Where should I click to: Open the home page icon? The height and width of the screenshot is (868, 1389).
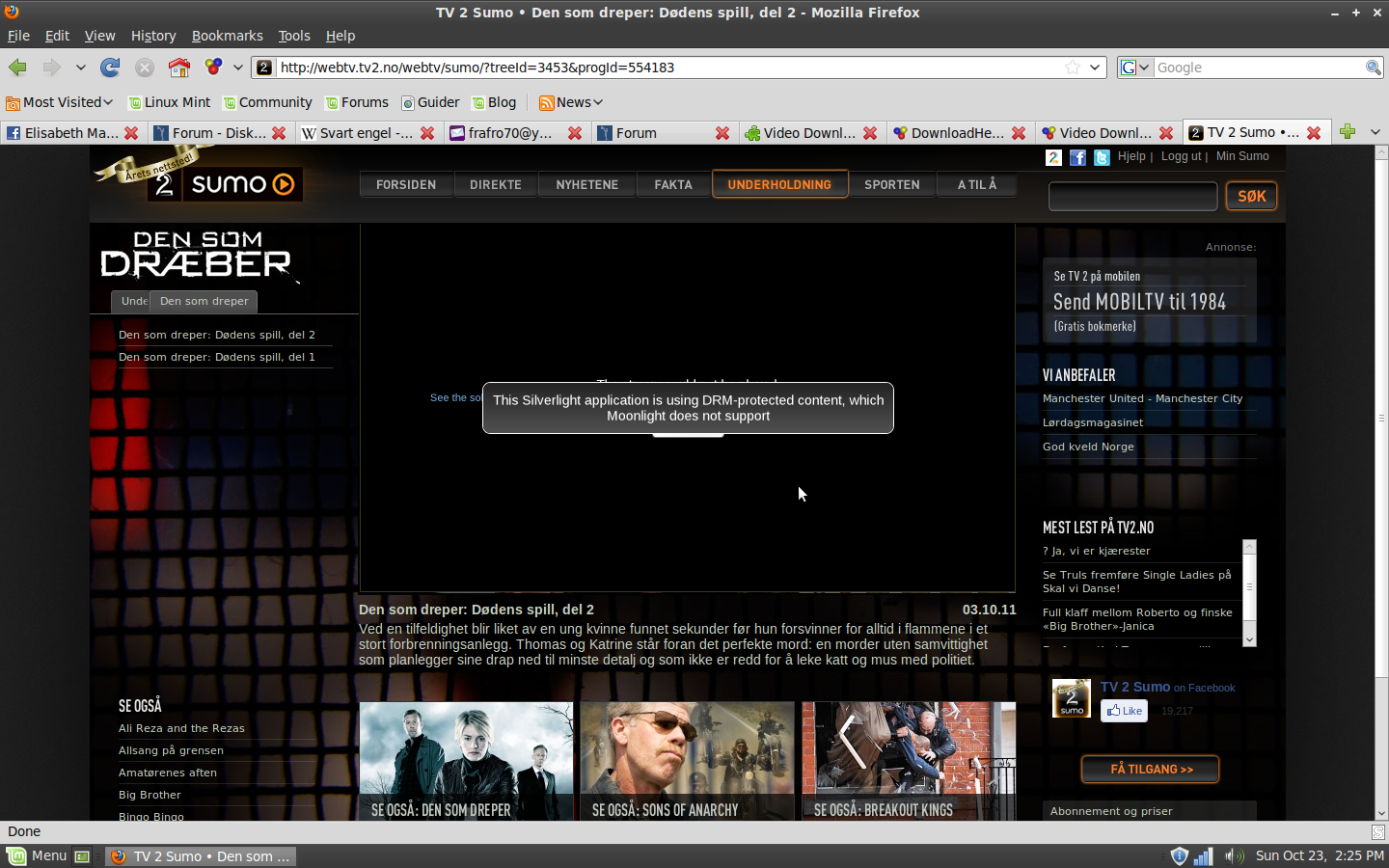pos(179,68)
